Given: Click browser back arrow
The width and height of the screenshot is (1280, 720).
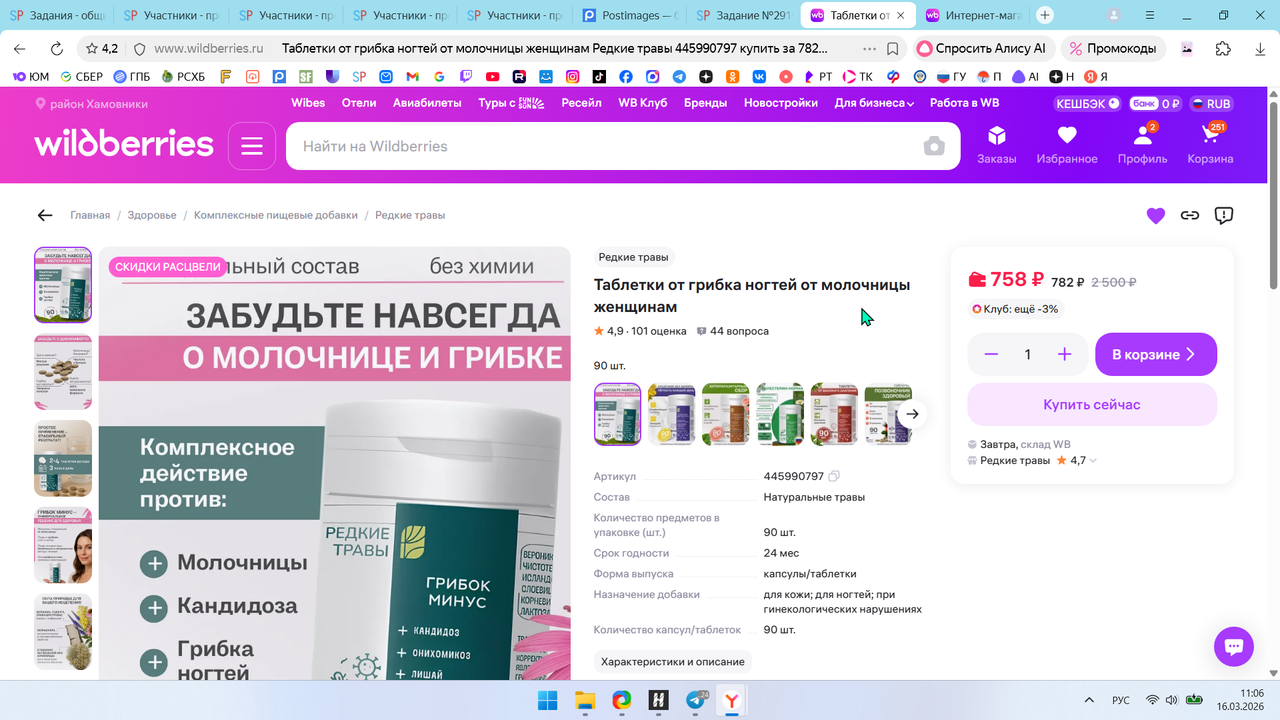Looking at the screenshot, I should pos(20,48).
